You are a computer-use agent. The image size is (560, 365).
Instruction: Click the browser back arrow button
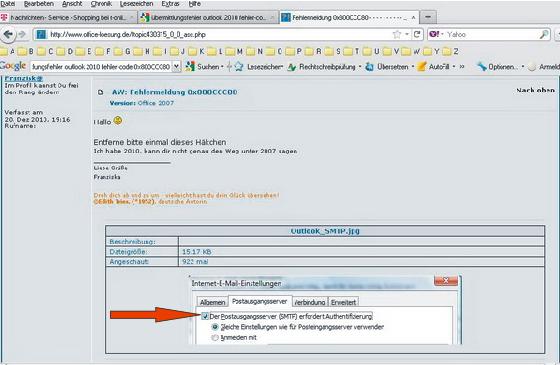[x=8, y=34]
